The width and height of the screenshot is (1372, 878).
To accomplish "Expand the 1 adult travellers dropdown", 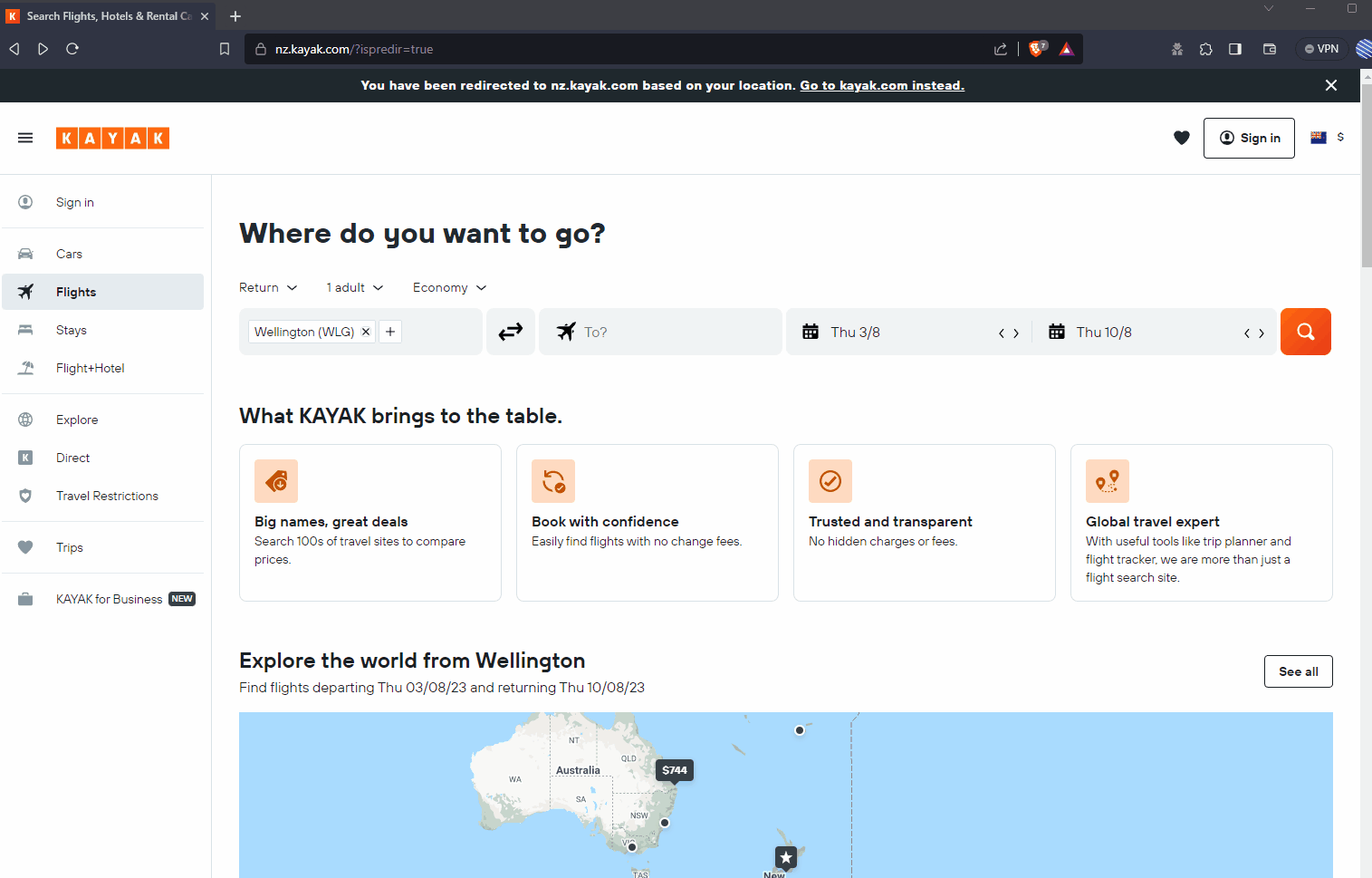I will tap(355, 287).
